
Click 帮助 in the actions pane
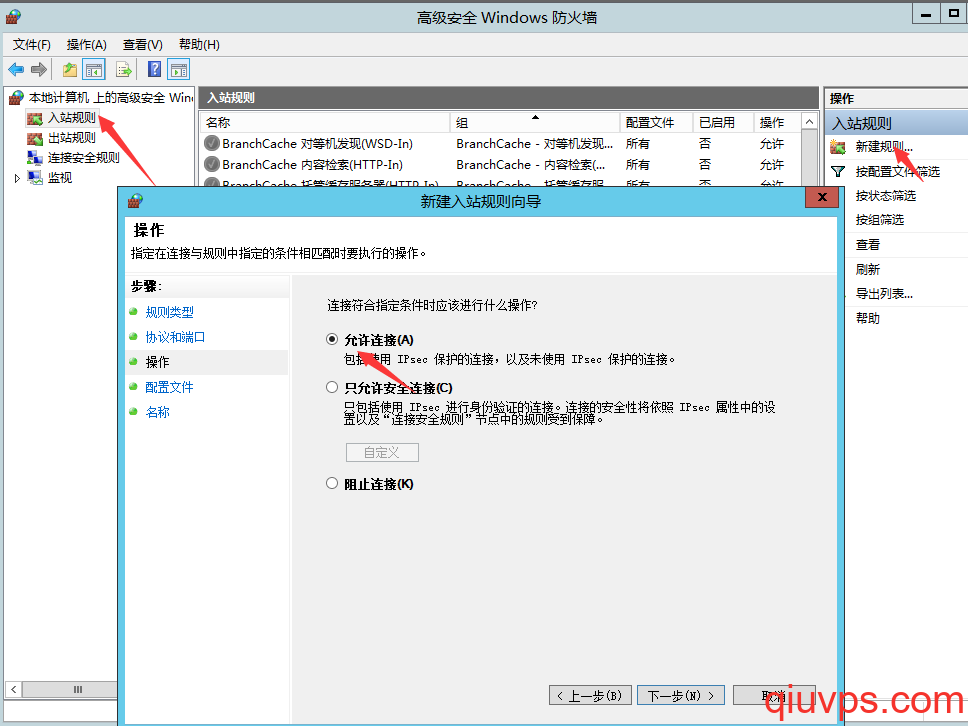coord(867,319)
